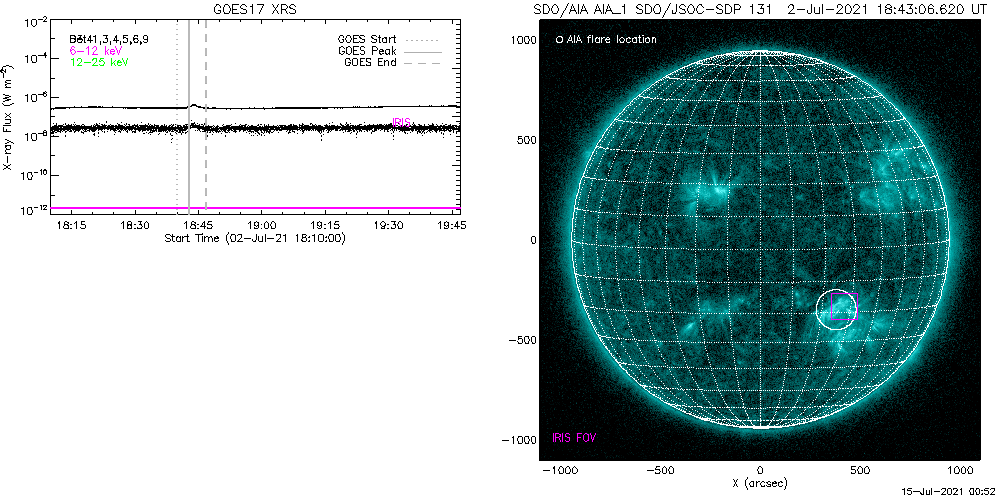Click the 'Start Time (02-Jul-21 18:10:00)' axis label
The height and width of the screenshot is (500, 1000).
click(255, 239)
